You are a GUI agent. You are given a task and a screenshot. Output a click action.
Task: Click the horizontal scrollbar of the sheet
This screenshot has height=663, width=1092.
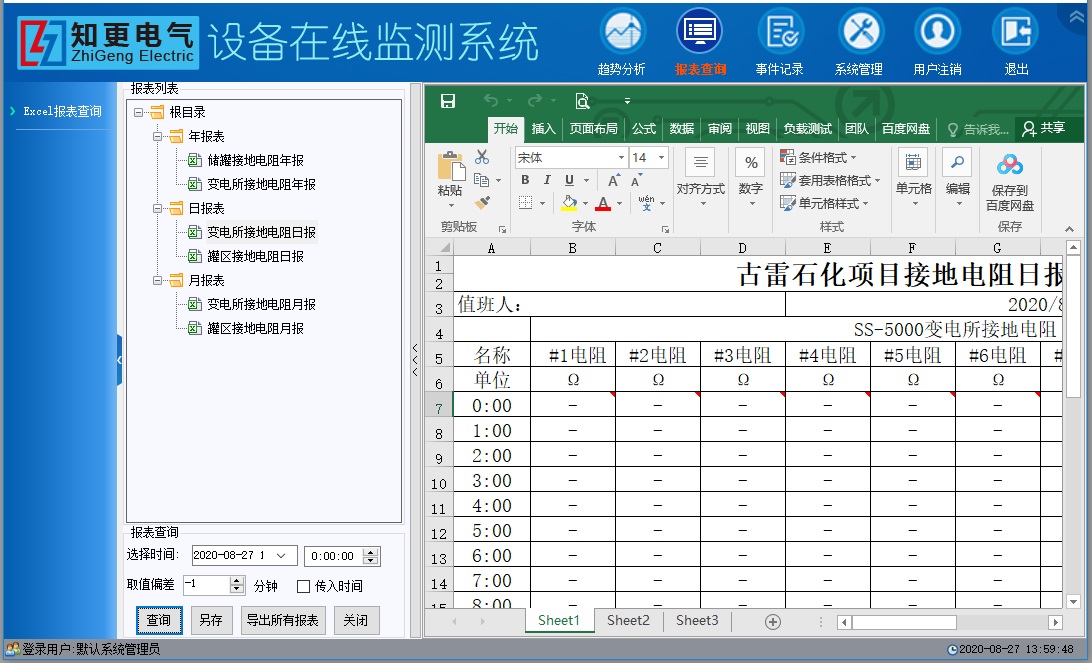pos(949,622)
